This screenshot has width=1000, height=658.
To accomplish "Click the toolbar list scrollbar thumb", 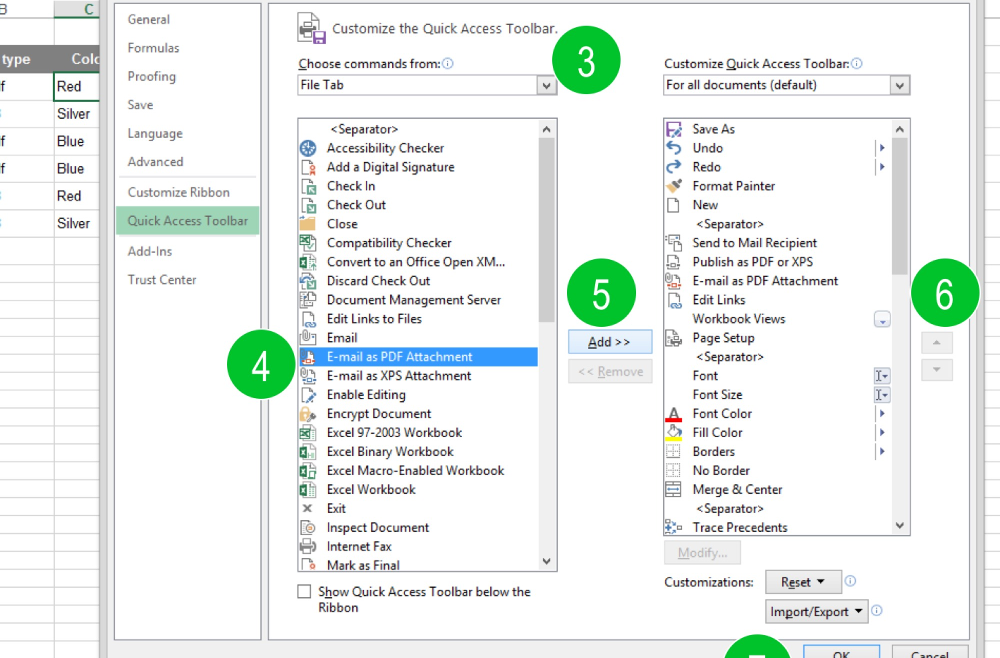I will 900,207.
